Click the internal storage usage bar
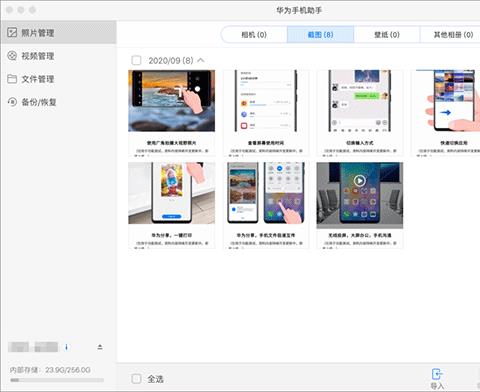The height and width of the screenshot is (392, 480). coord(57,380)
